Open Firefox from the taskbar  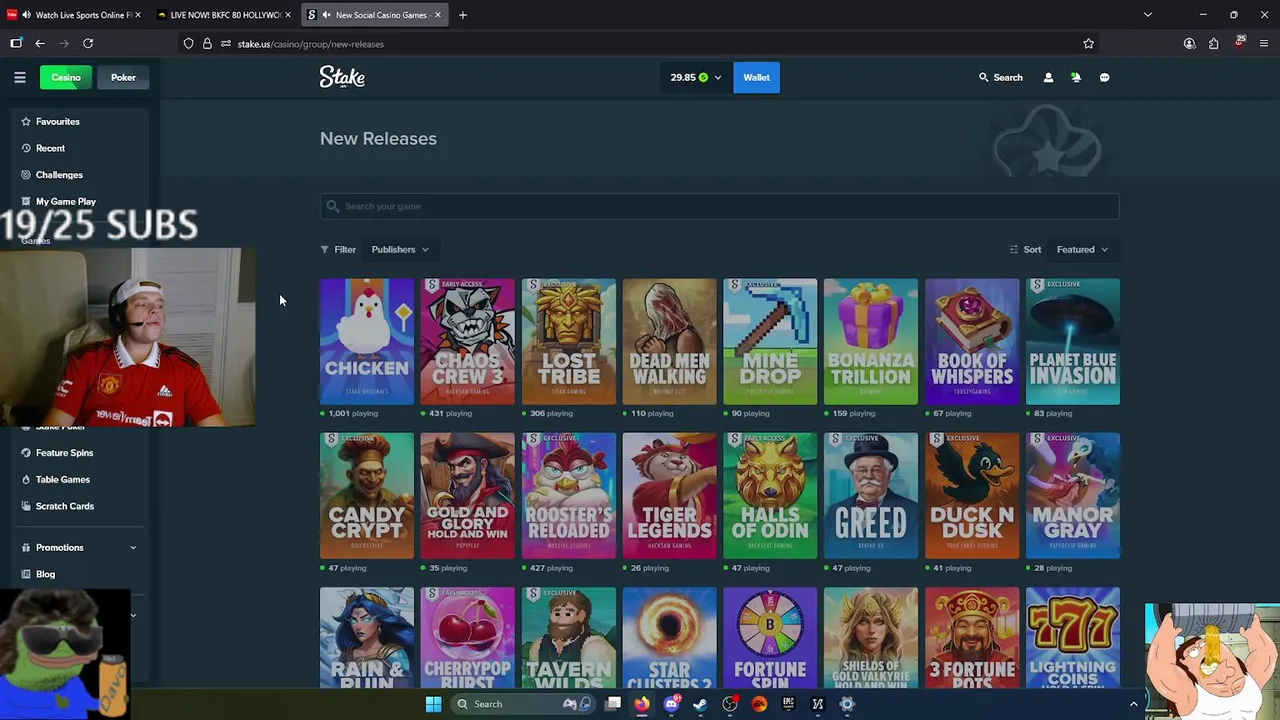tap(642, 704)
